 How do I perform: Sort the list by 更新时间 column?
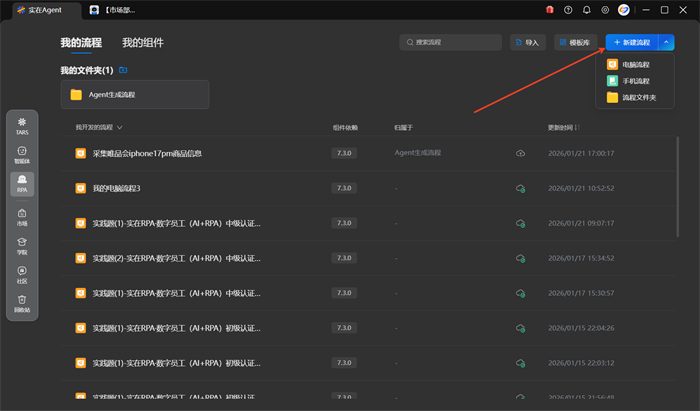coord(563,128)
